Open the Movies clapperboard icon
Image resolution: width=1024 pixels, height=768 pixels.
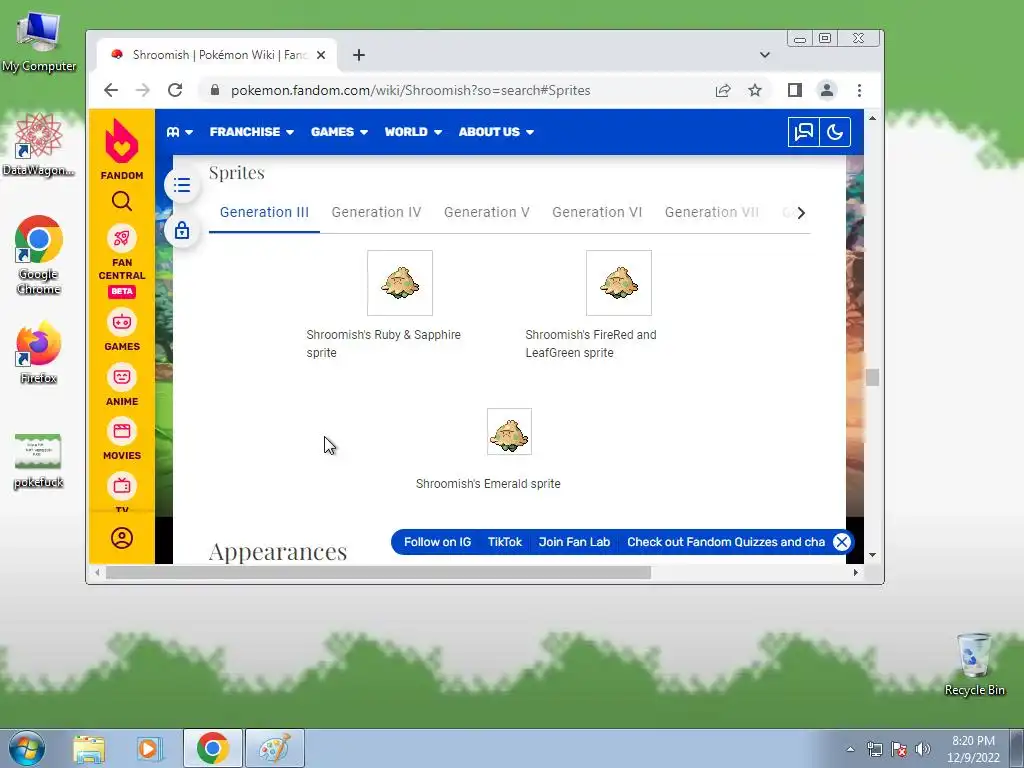121,432
